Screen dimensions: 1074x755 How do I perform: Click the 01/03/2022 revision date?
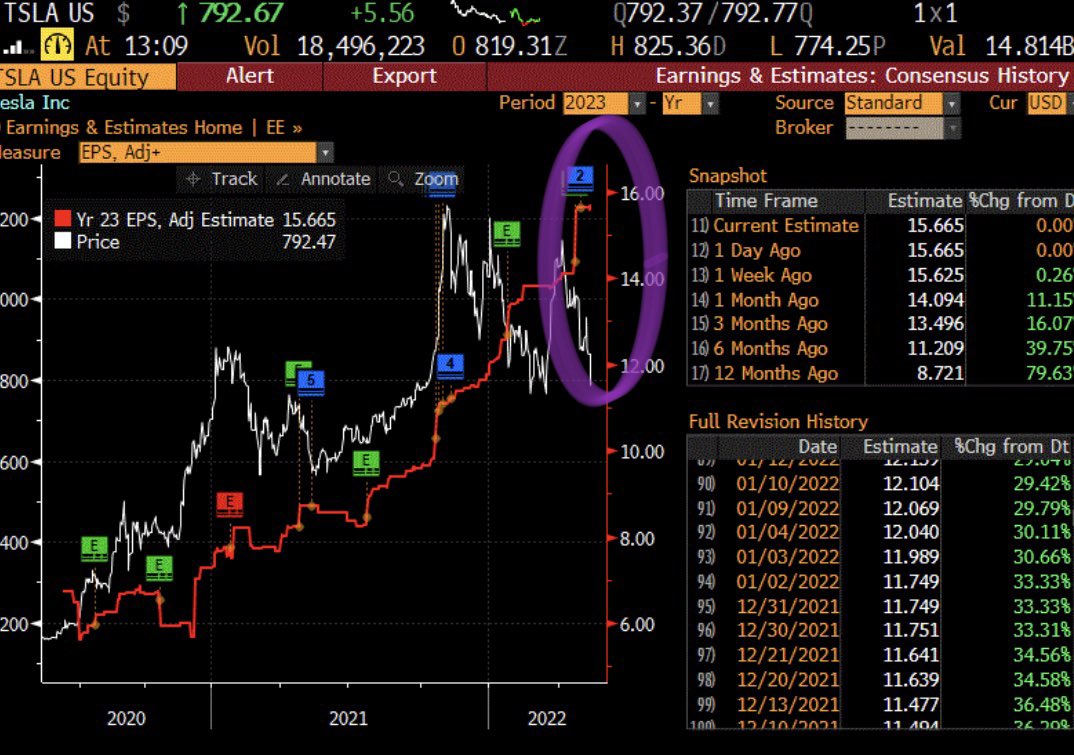[x=788, y=557]
